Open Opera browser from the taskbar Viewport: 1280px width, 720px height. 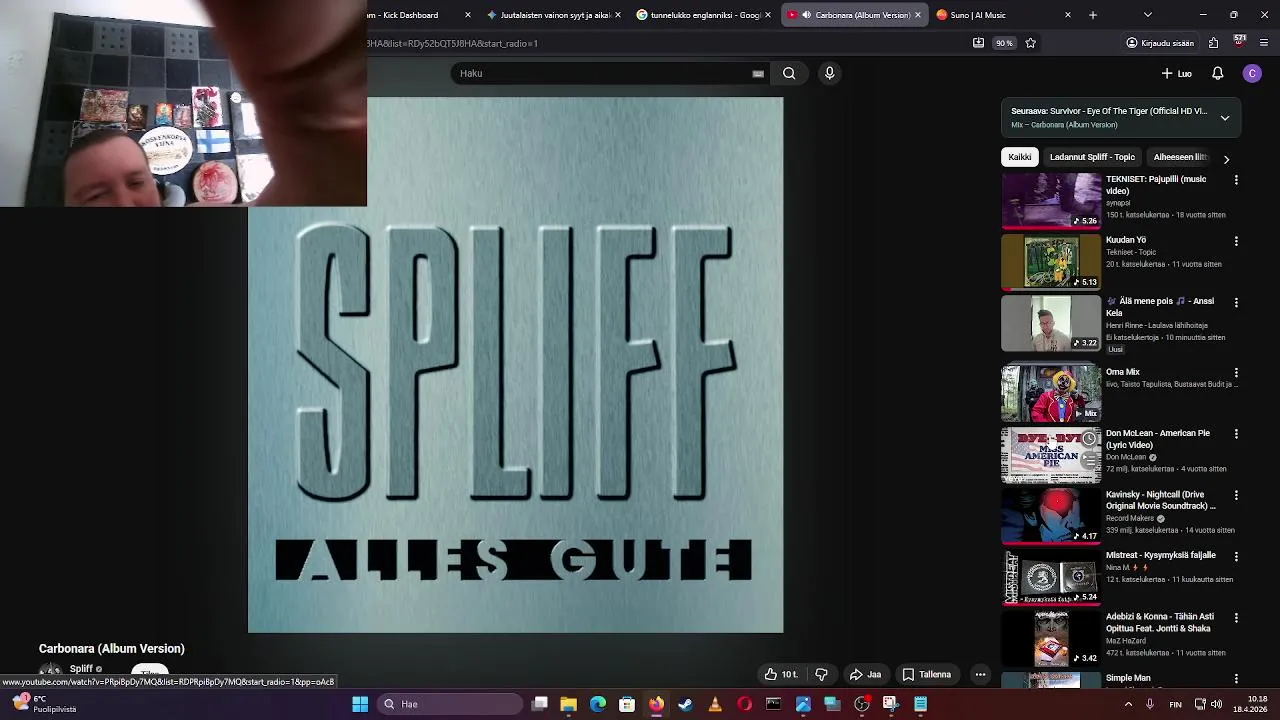point(744,704)
